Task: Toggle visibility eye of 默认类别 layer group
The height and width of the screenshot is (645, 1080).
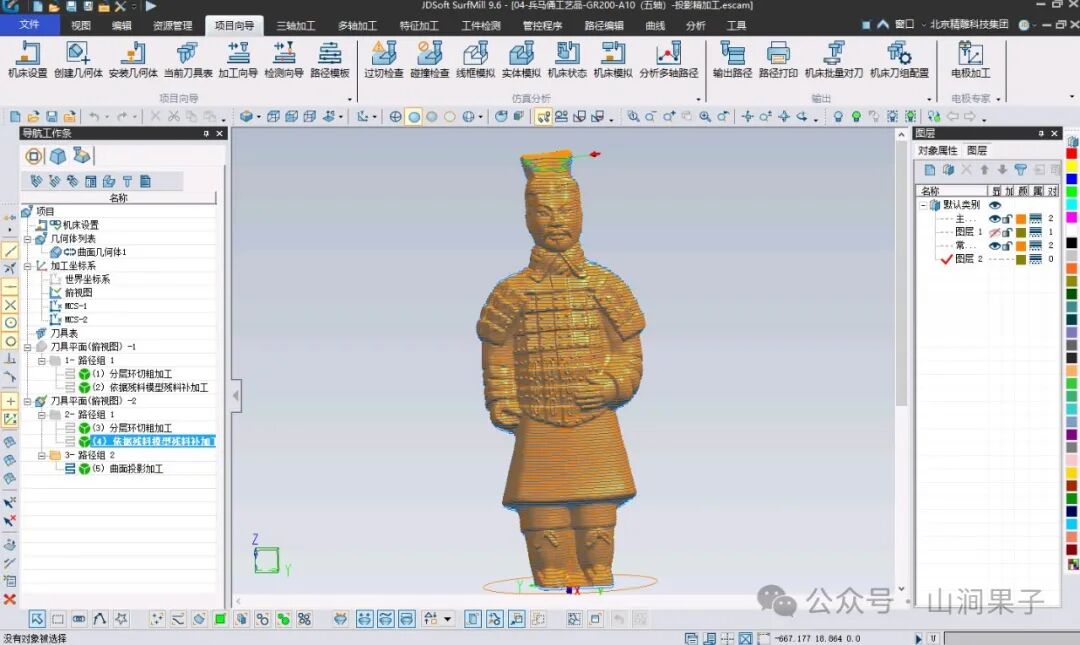Action: point(995,205)
